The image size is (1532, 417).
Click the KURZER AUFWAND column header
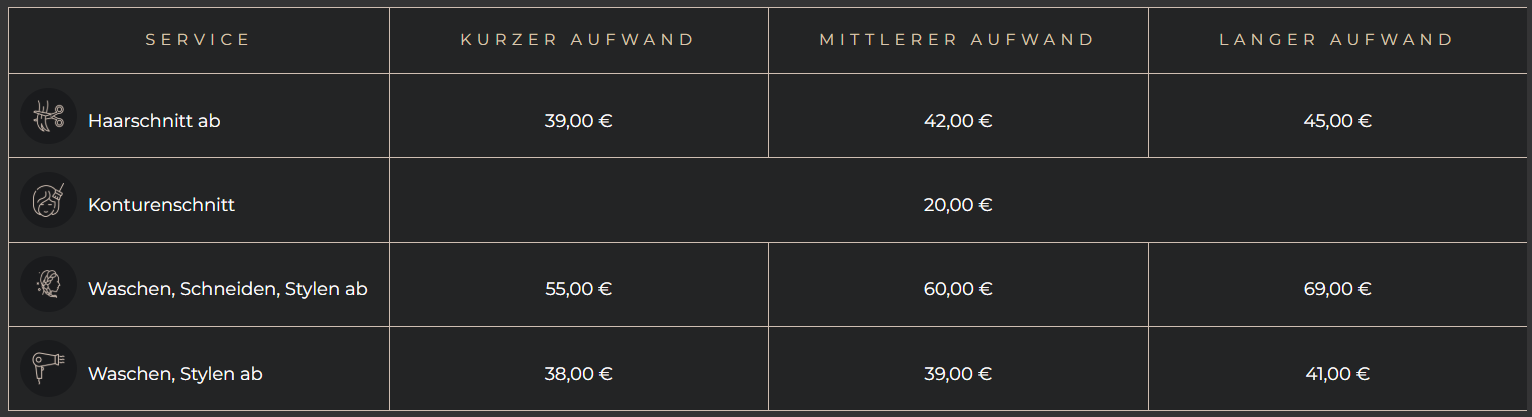click(x=578, y=40)
